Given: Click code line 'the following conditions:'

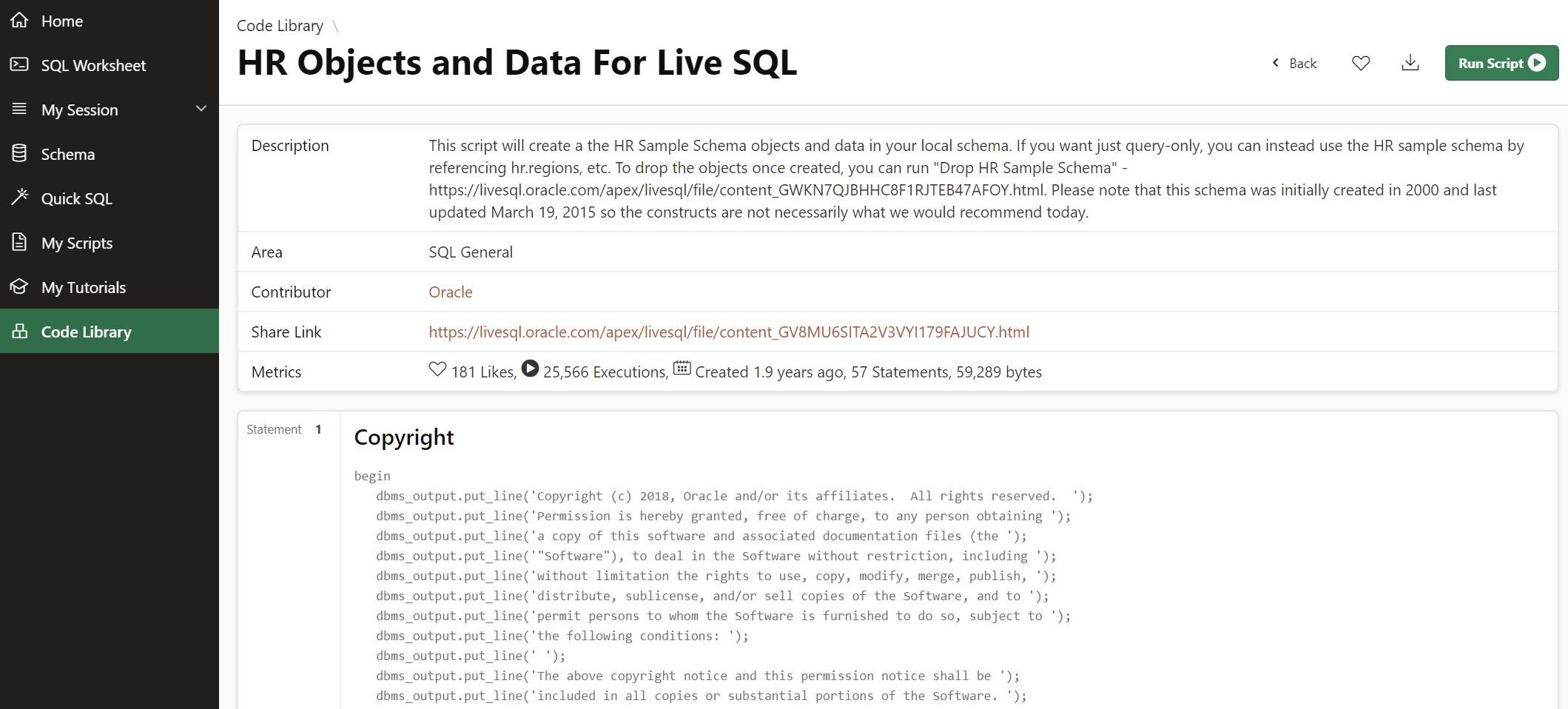Looking at the screenshot, I should coord(562,636).
